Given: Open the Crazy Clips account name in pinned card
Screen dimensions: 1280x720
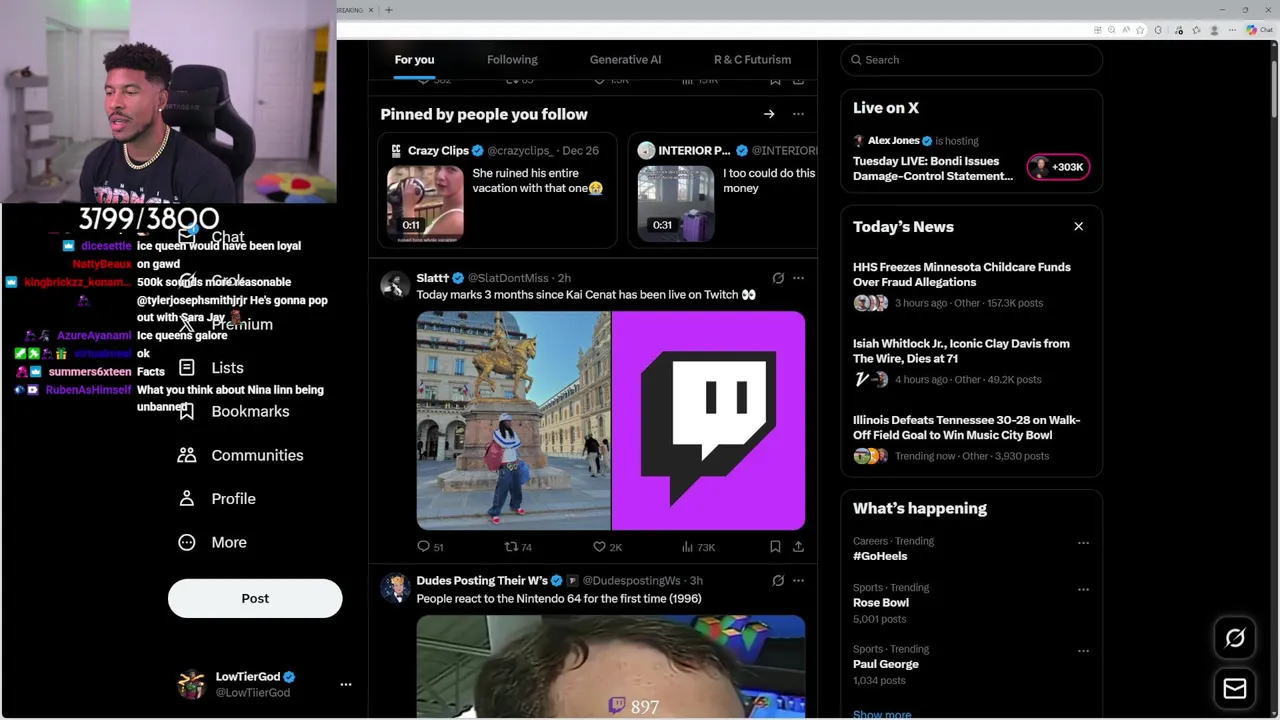Looking at the screenshot, I should (x=438, y=150).
